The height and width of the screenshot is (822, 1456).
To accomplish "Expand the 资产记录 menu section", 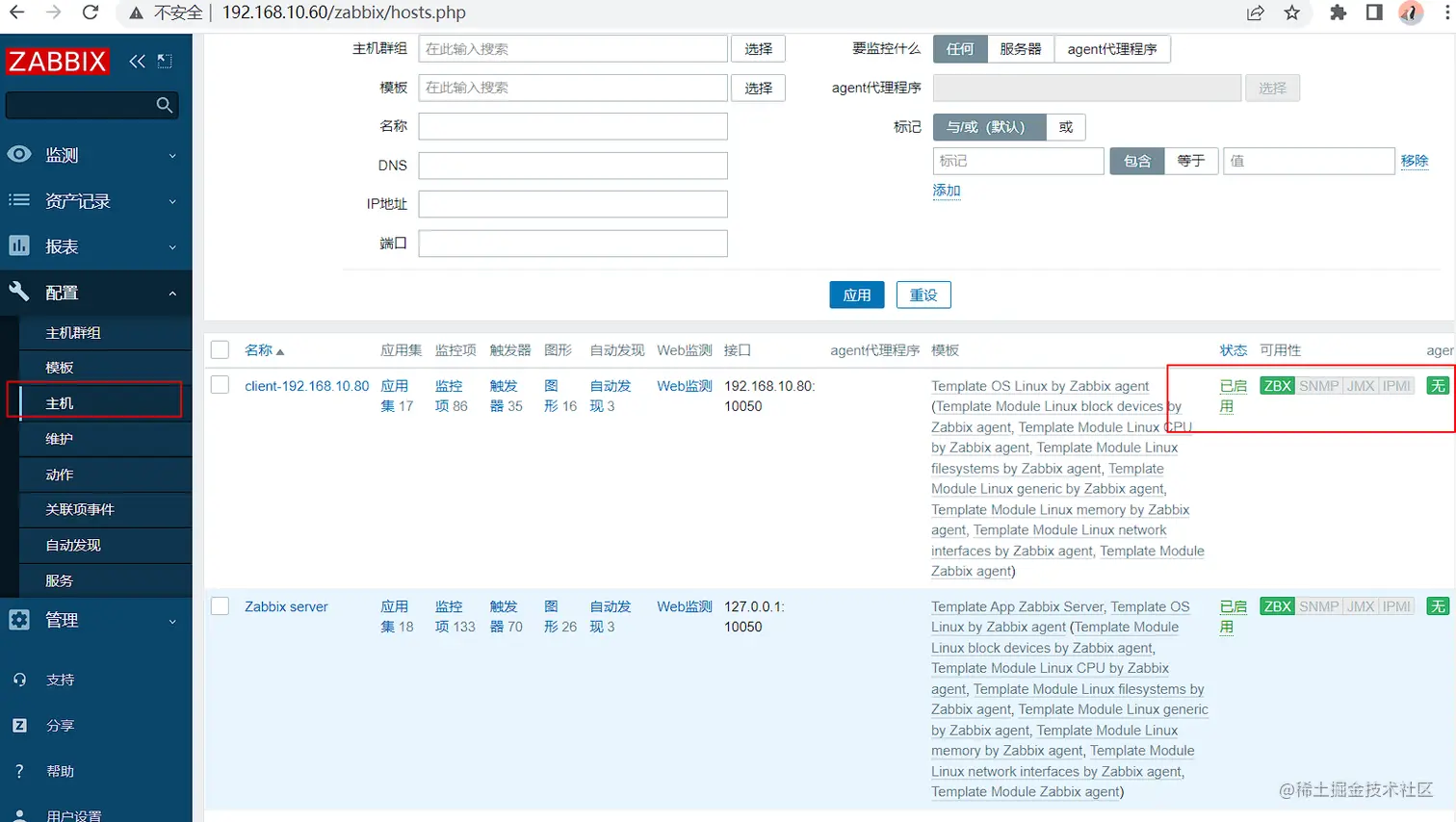I will [96, 201].
